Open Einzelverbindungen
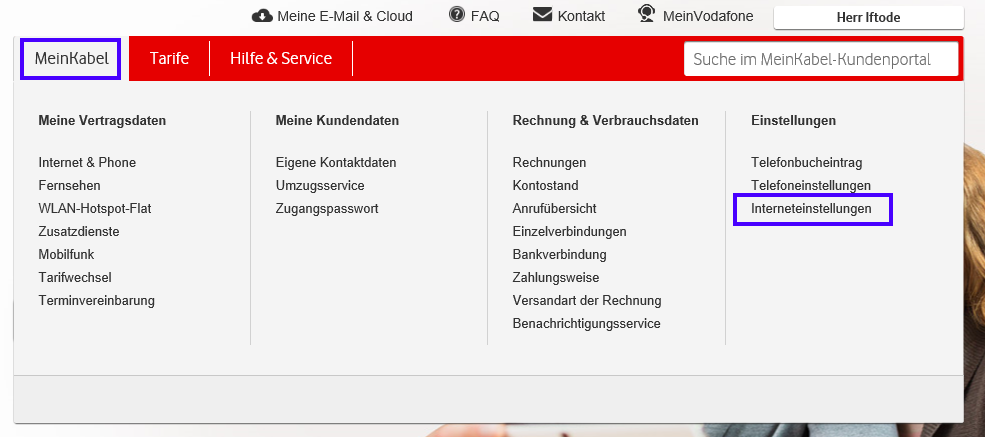Image resolution: width=985 pixels, height=437 pixels. click(x=569, y=232)
